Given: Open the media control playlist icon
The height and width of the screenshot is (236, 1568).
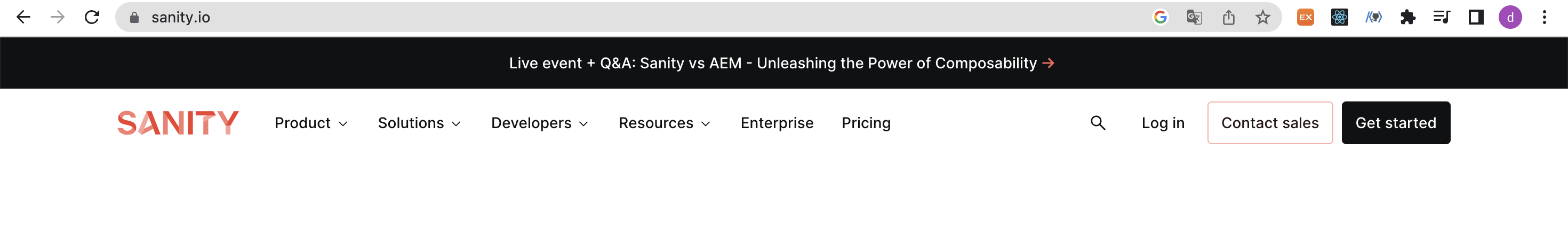Looking at the screenshot, I should (1442, 17).
